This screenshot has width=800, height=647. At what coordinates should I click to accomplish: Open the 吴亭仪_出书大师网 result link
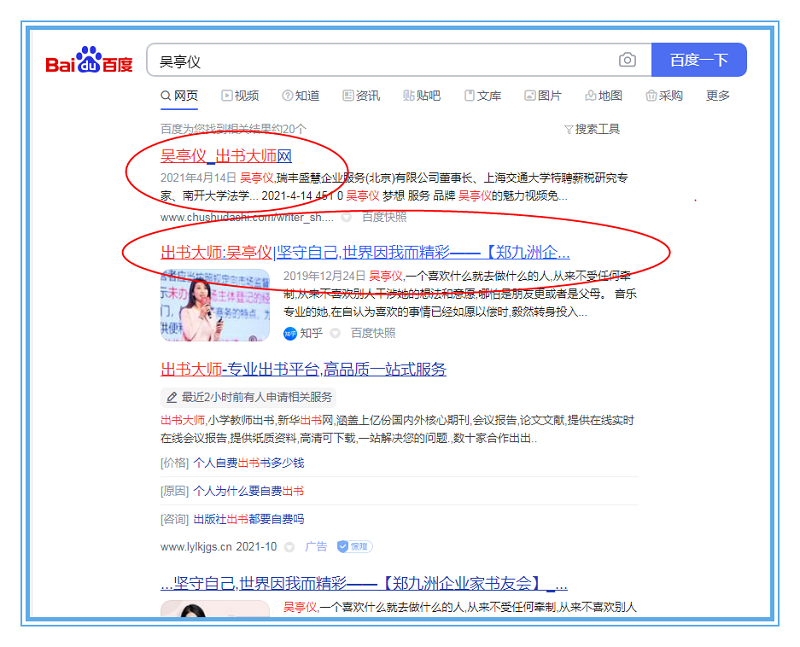226,156
